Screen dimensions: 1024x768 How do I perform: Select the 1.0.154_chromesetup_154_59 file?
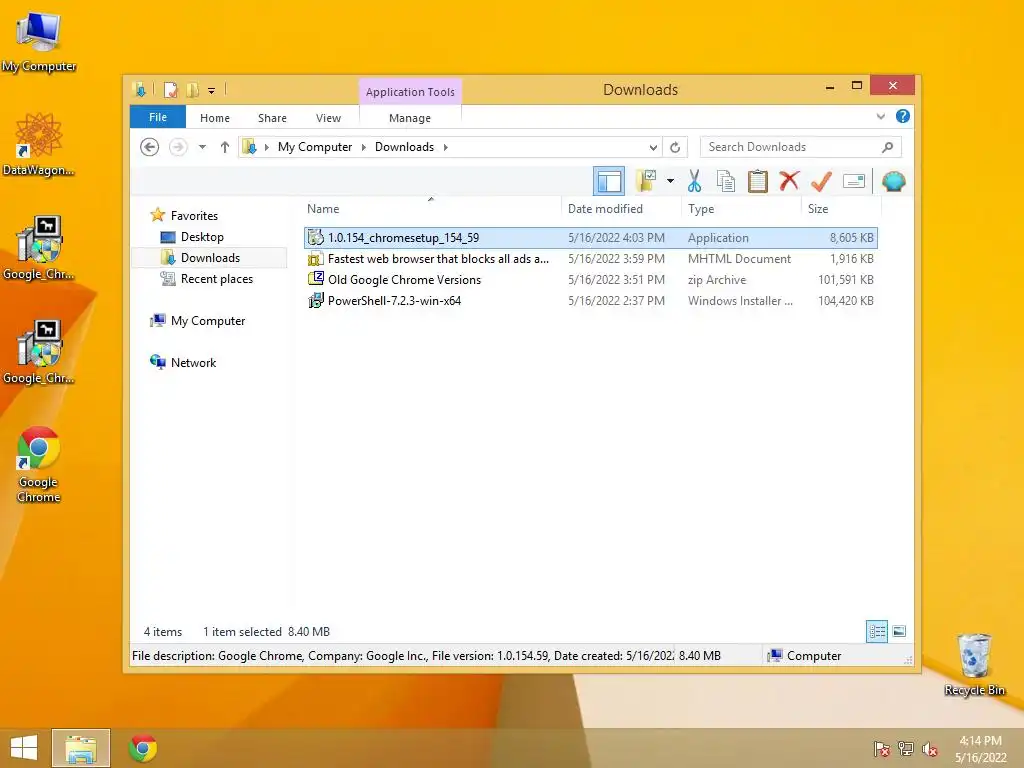click(590, 238)
